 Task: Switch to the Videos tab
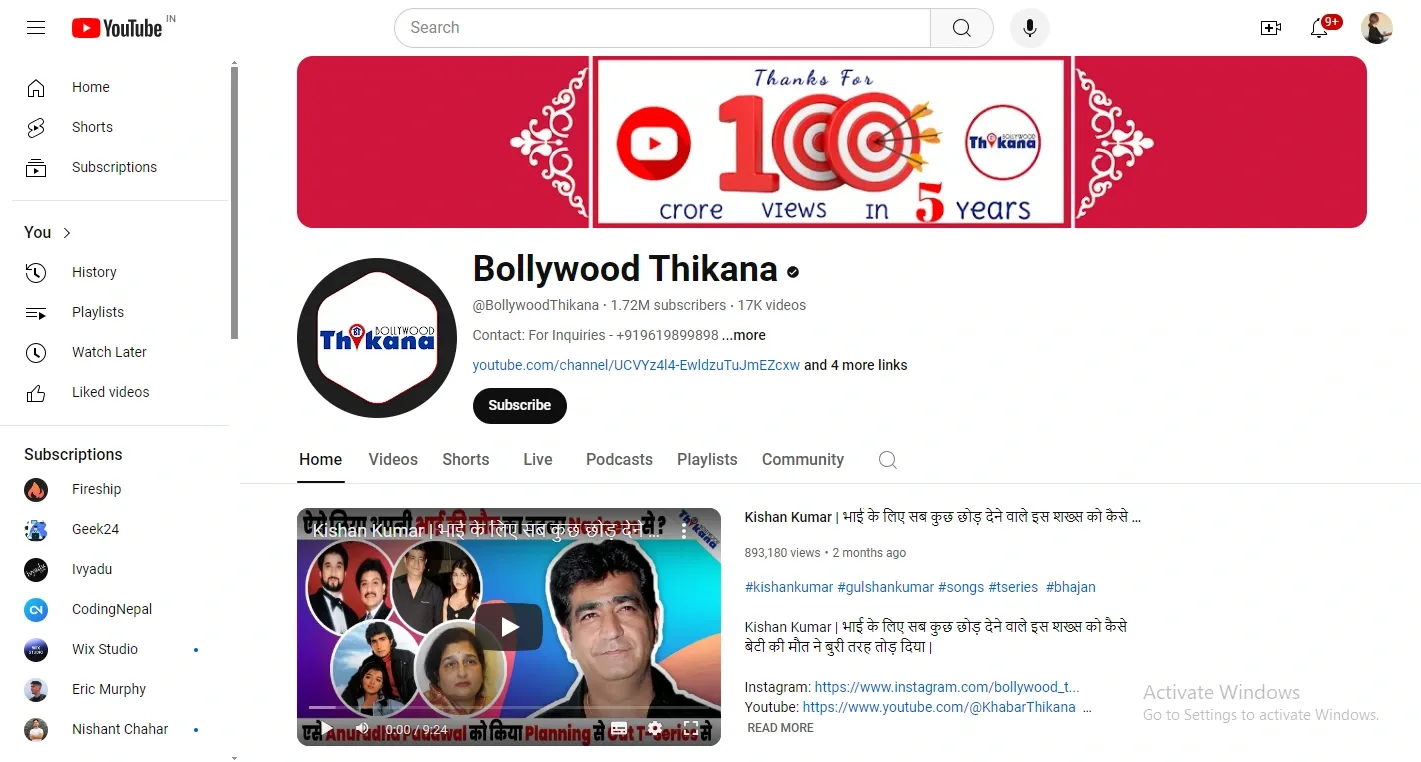click(392, 459)
